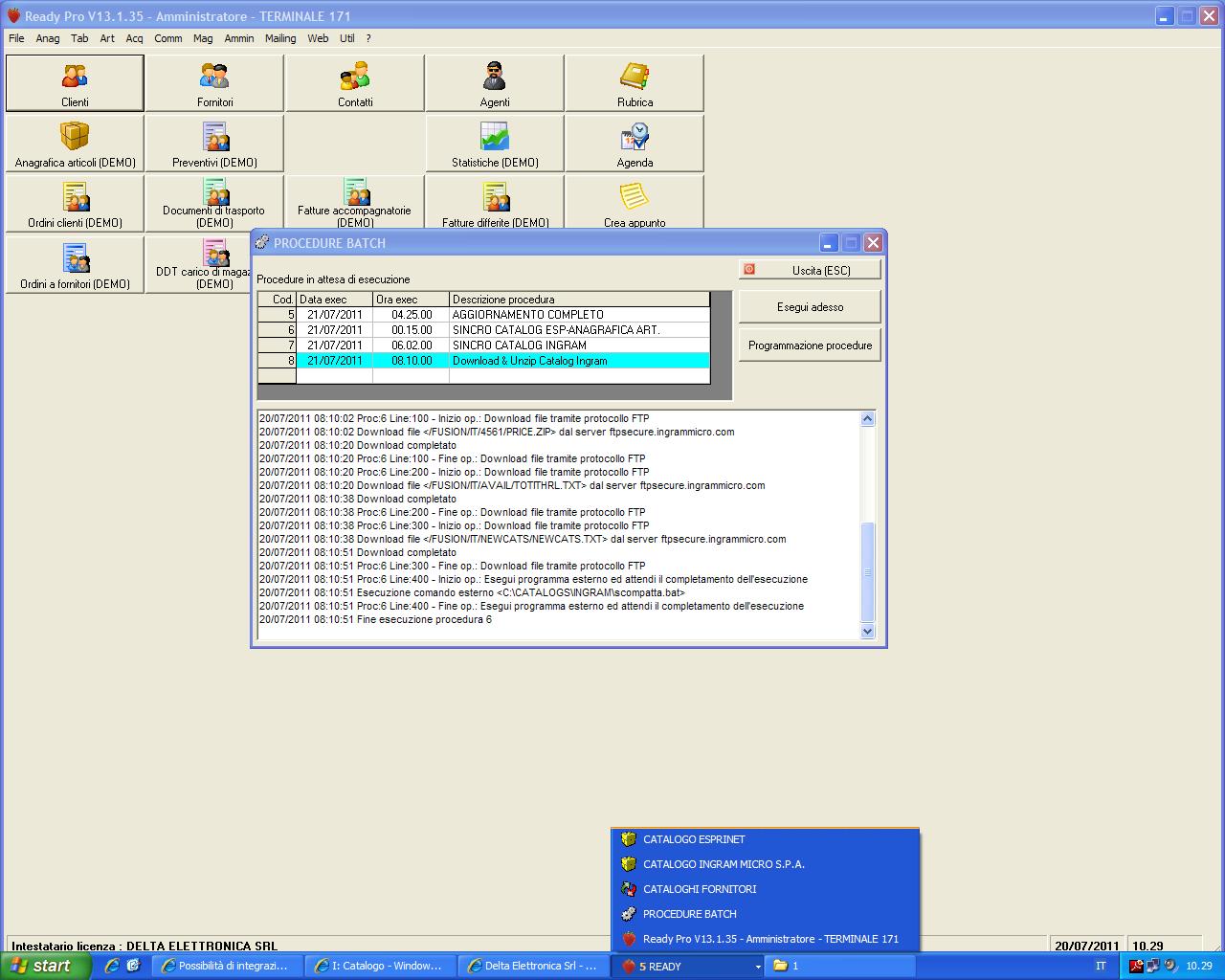
Task: Open the ? help menu
Action: [x=368, y=38]
